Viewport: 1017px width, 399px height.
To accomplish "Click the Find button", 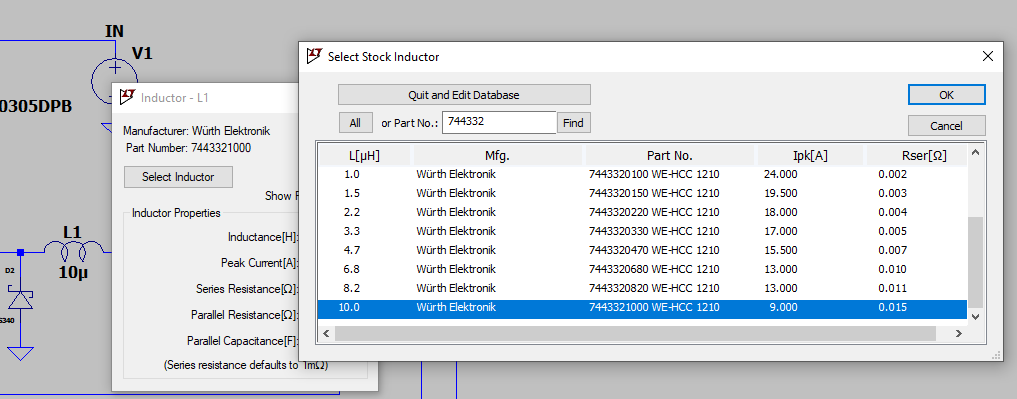I will pos(573,123).
